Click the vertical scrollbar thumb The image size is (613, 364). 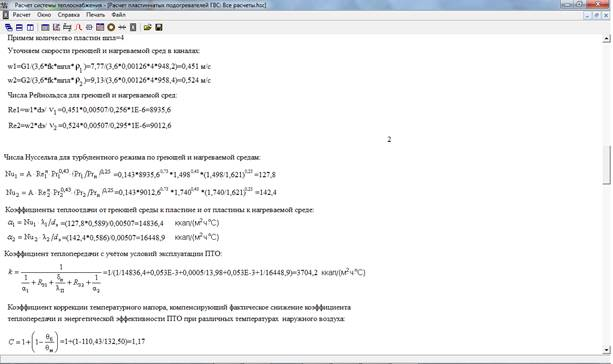pos(606,165)
